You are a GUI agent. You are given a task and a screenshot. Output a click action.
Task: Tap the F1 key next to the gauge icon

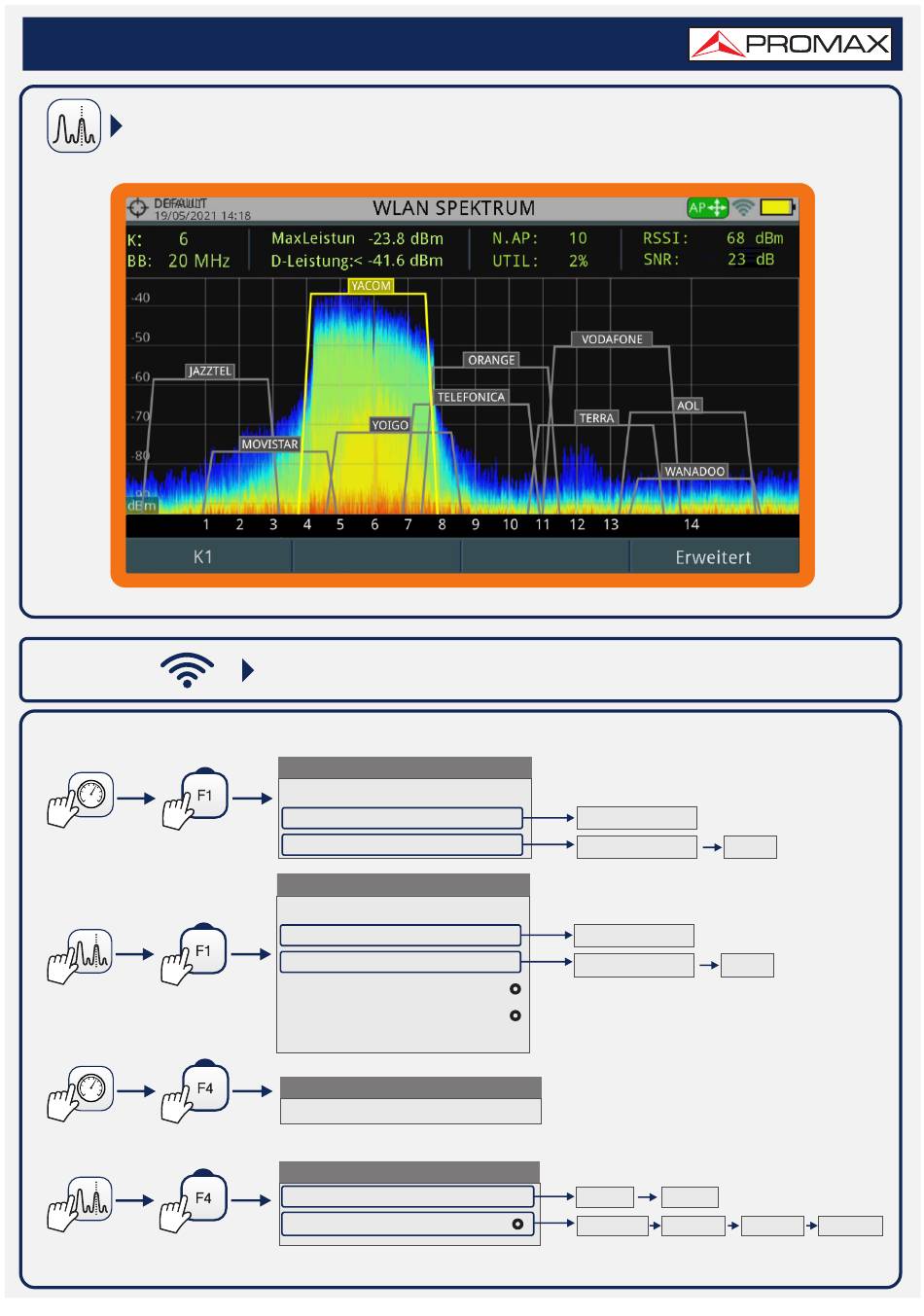coord(195,798)
